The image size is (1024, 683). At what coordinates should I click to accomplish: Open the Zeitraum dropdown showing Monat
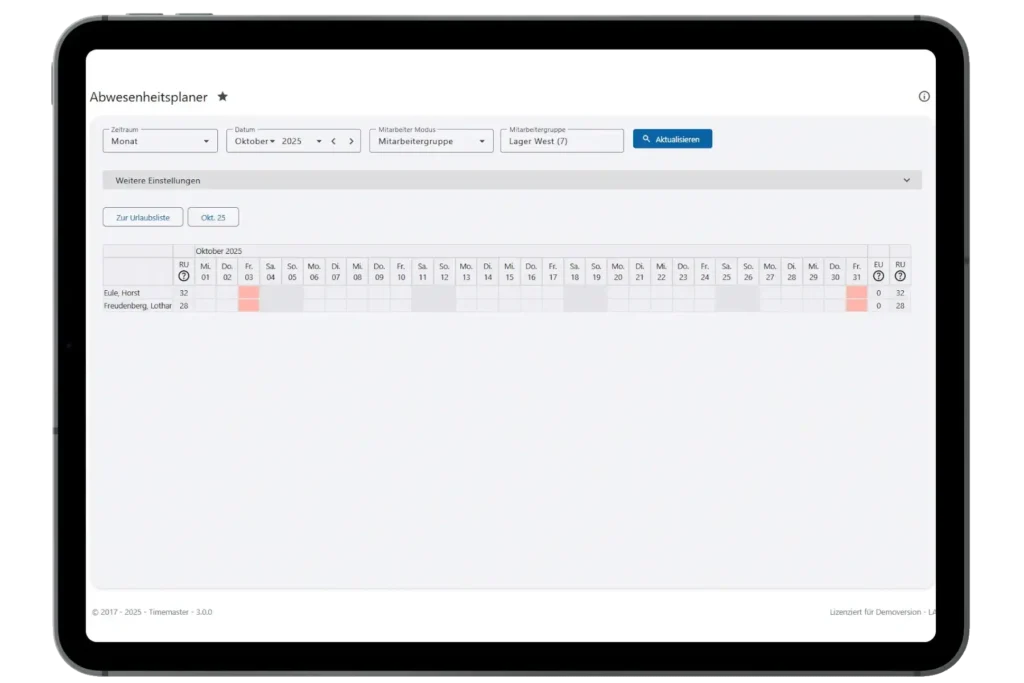[x=160, y=141]
